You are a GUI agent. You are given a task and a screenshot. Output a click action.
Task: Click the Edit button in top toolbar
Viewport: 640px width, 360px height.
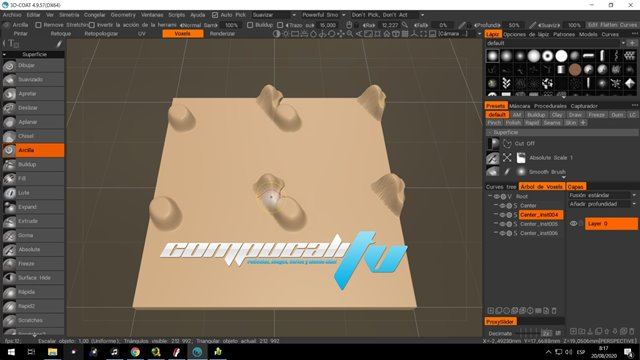(593, 25)
